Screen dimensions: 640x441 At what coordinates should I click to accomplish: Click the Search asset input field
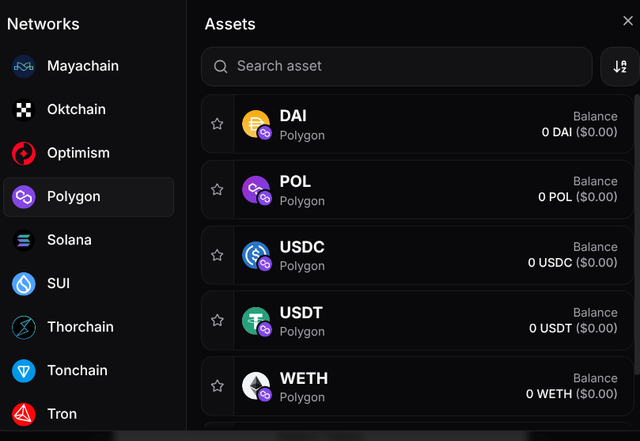point(395,67)
